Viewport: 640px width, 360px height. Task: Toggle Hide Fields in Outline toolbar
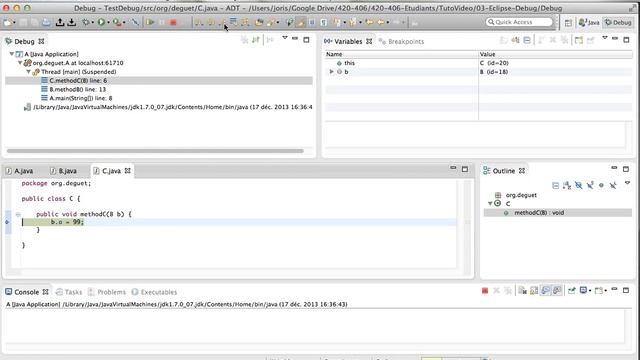578,186
